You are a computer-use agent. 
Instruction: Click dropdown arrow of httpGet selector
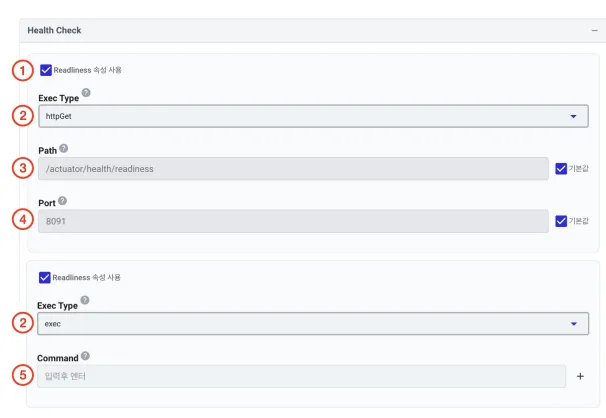coord(574,116)
